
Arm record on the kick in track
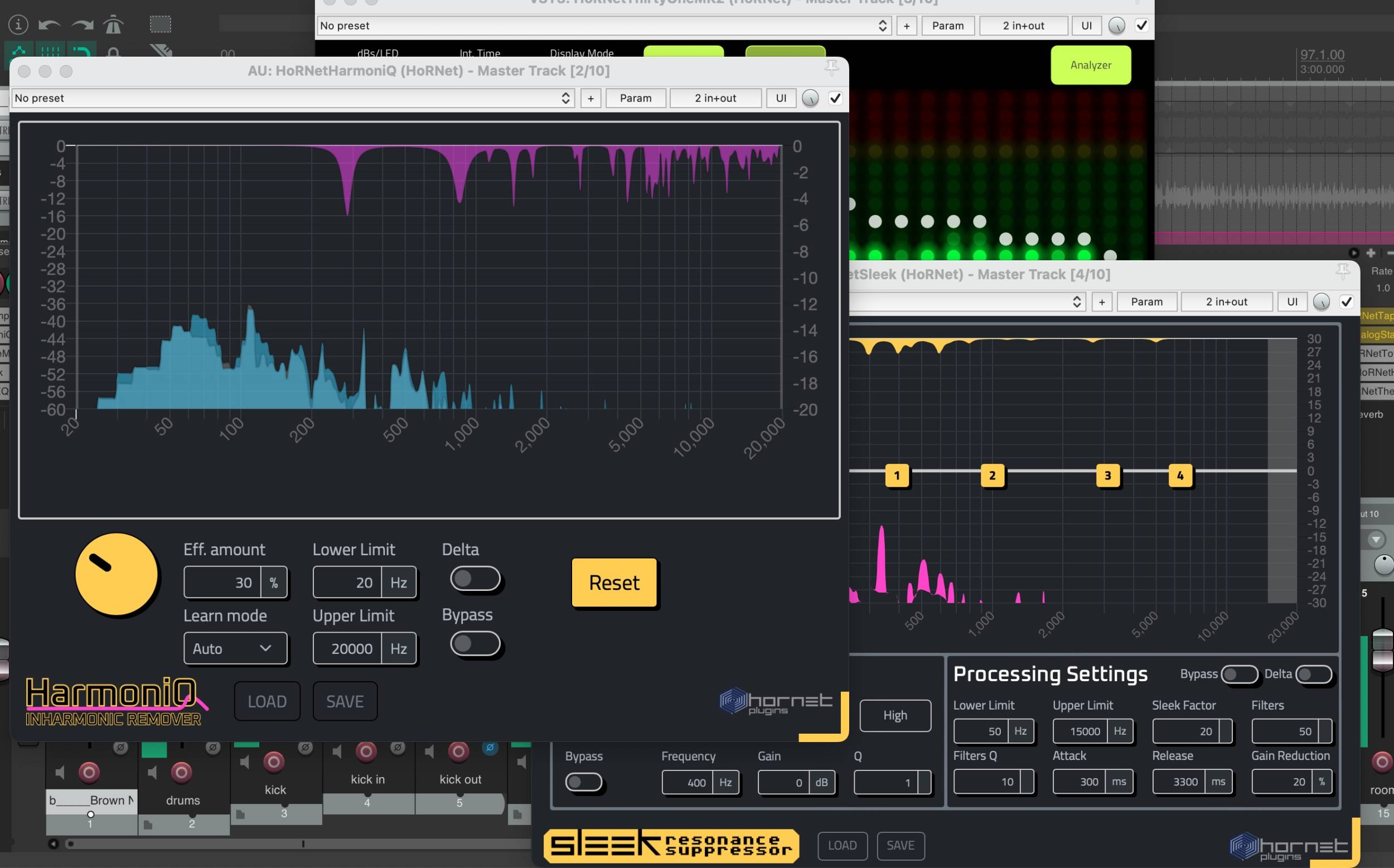pyautogui.click(x=366, y=751)
